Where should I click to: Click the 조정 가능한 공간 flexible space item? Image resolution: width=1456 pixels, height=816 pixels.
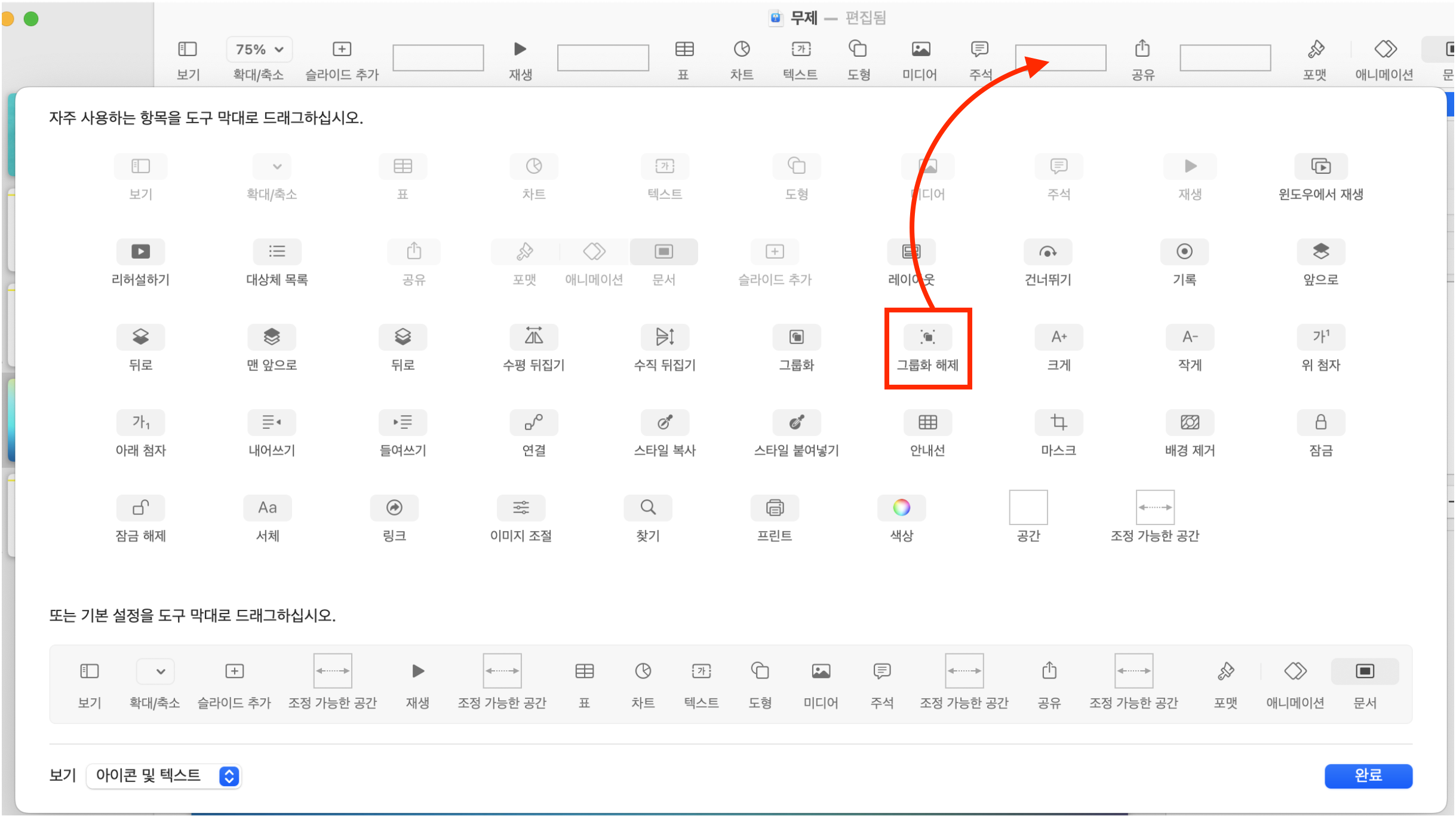[x=1154, y=508]
